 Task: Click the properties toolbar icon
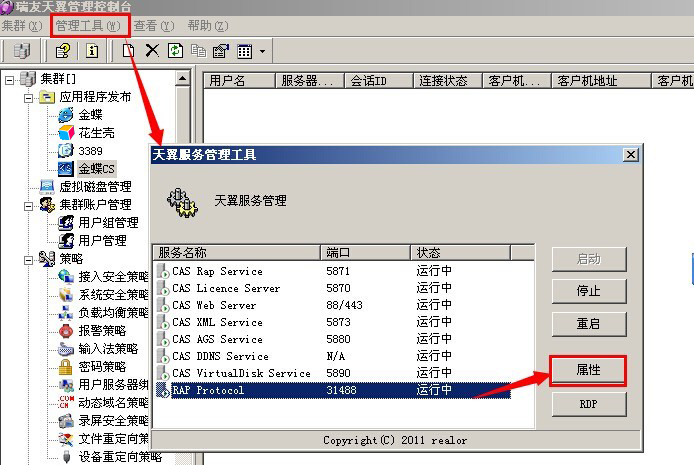click(x=221, y=51)
